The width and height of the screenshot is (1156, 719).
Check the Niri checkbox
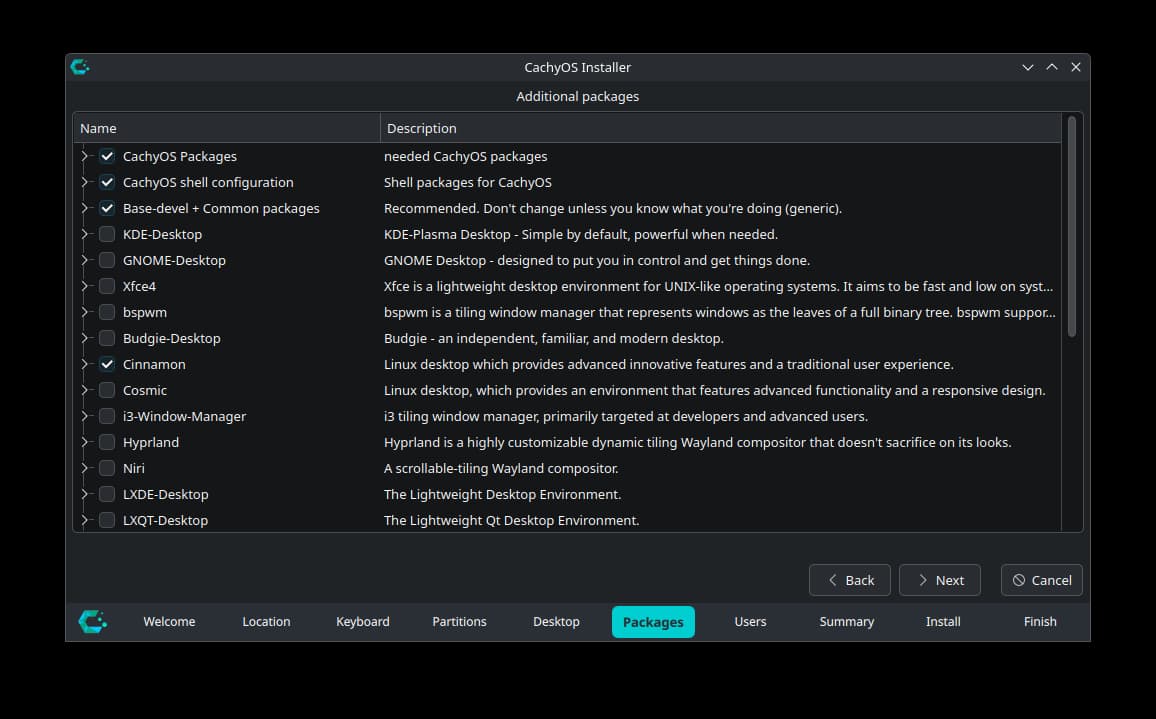tap(107, 468)
